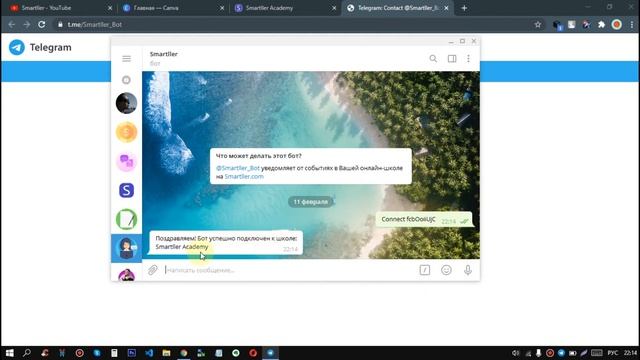This screenshot has width=640, height=360.
Task: Click the РУС language indicator
Action: point(613,353)
